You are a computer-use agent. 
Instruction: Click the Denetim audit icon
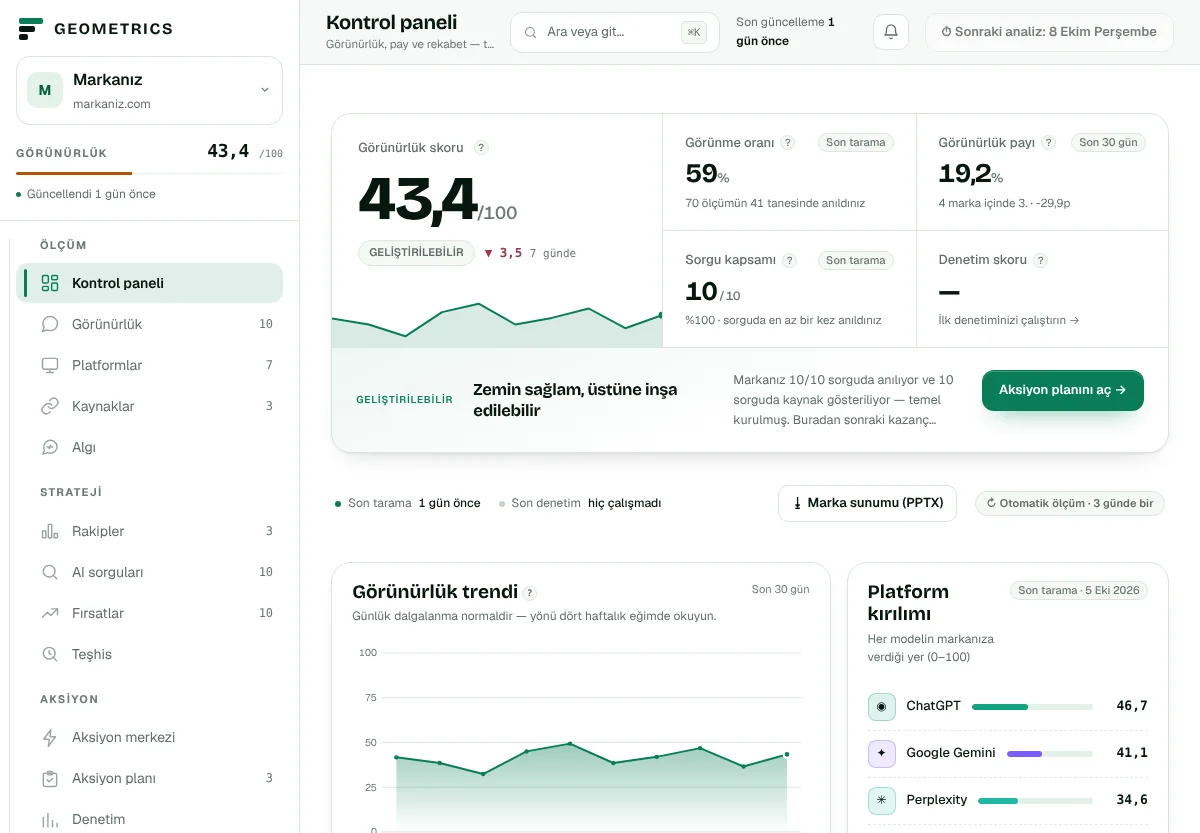point(50,819)
